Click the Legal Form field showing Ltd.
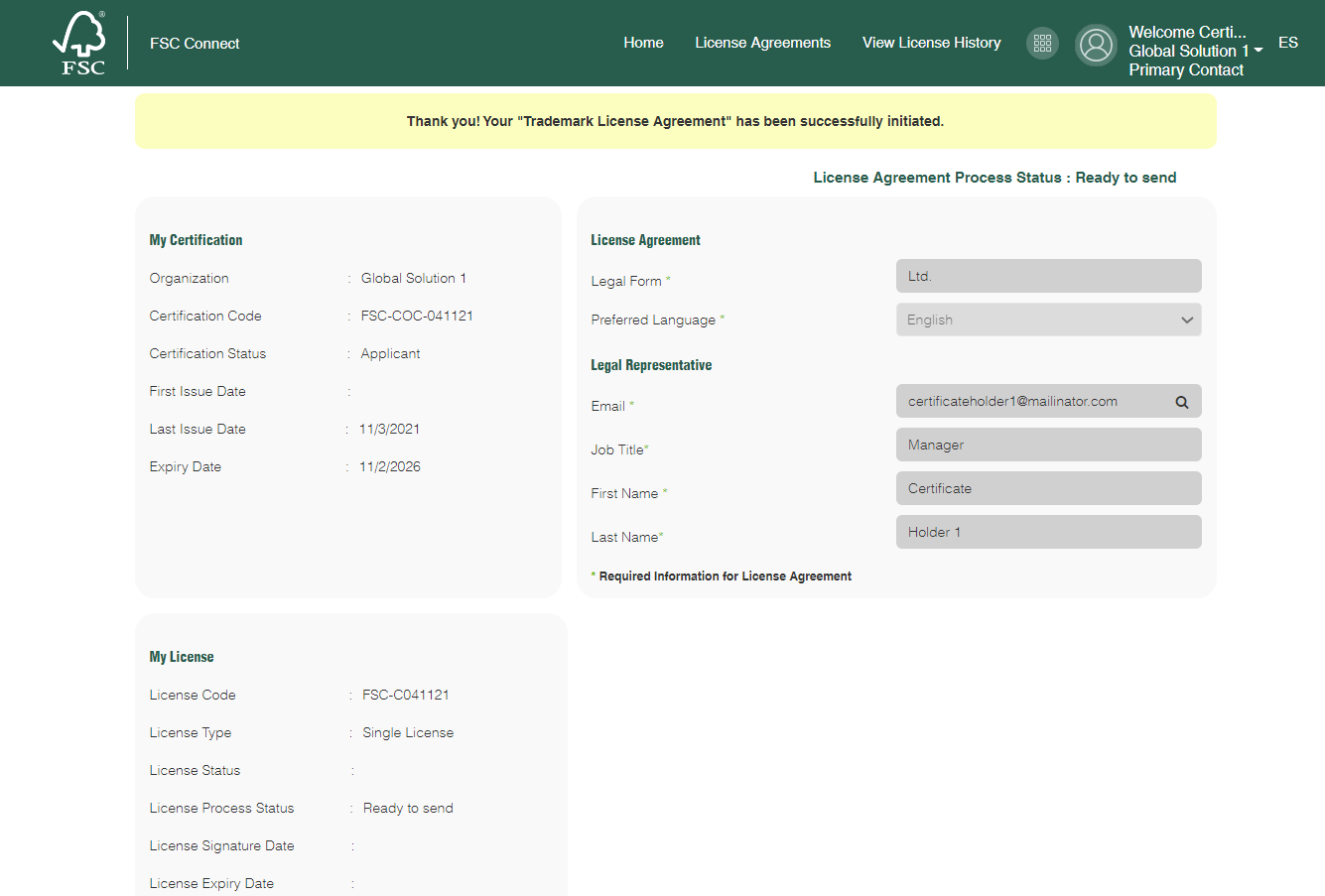Screen dimensions: 1325x896 (x=1048, y=276)
